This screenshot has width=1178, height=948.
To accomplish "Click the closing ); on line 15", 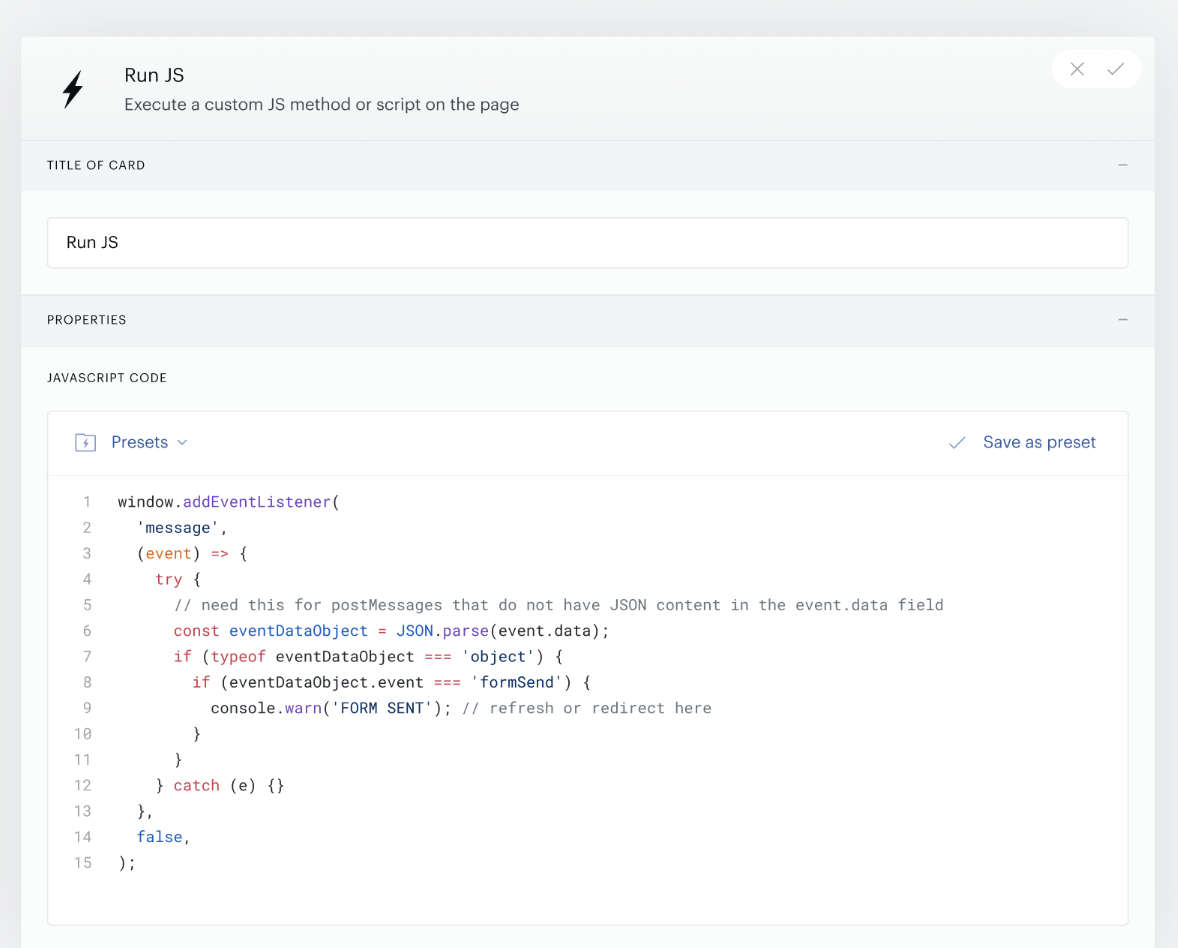I will click(x=126, y=863).
